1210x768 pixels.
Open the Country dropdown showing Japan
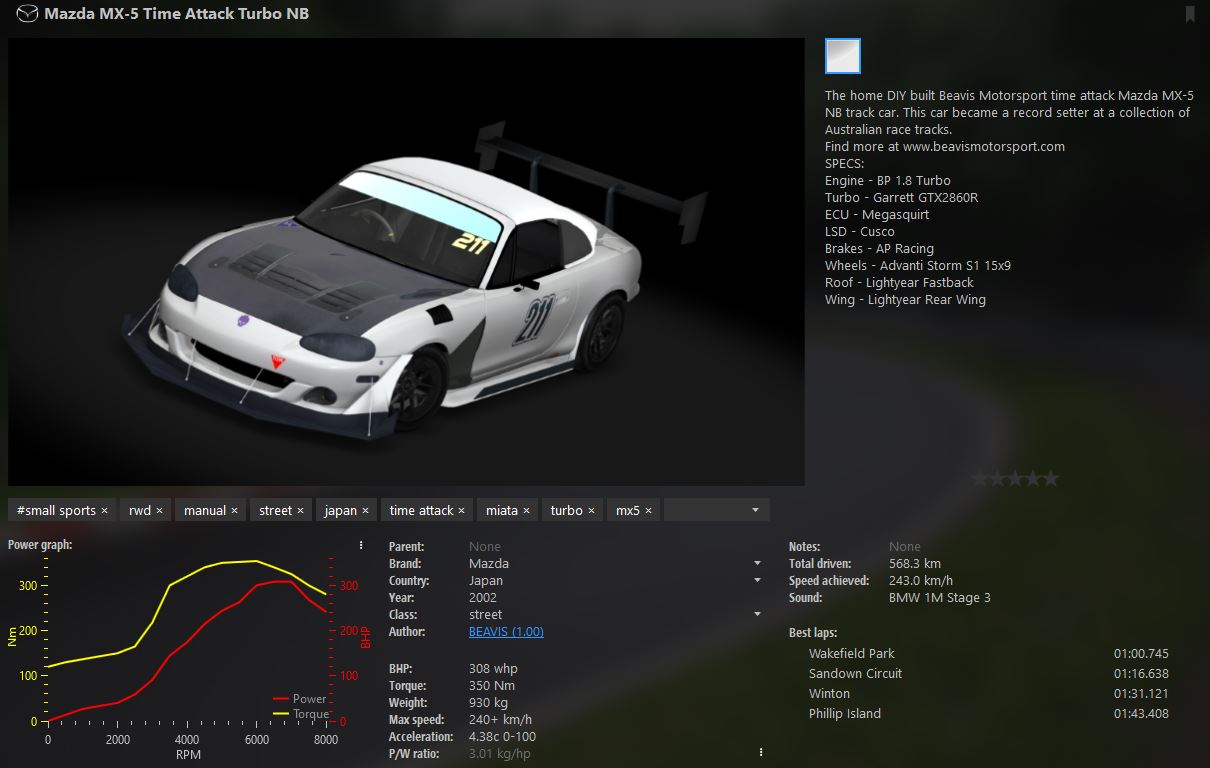pos(757,580)
